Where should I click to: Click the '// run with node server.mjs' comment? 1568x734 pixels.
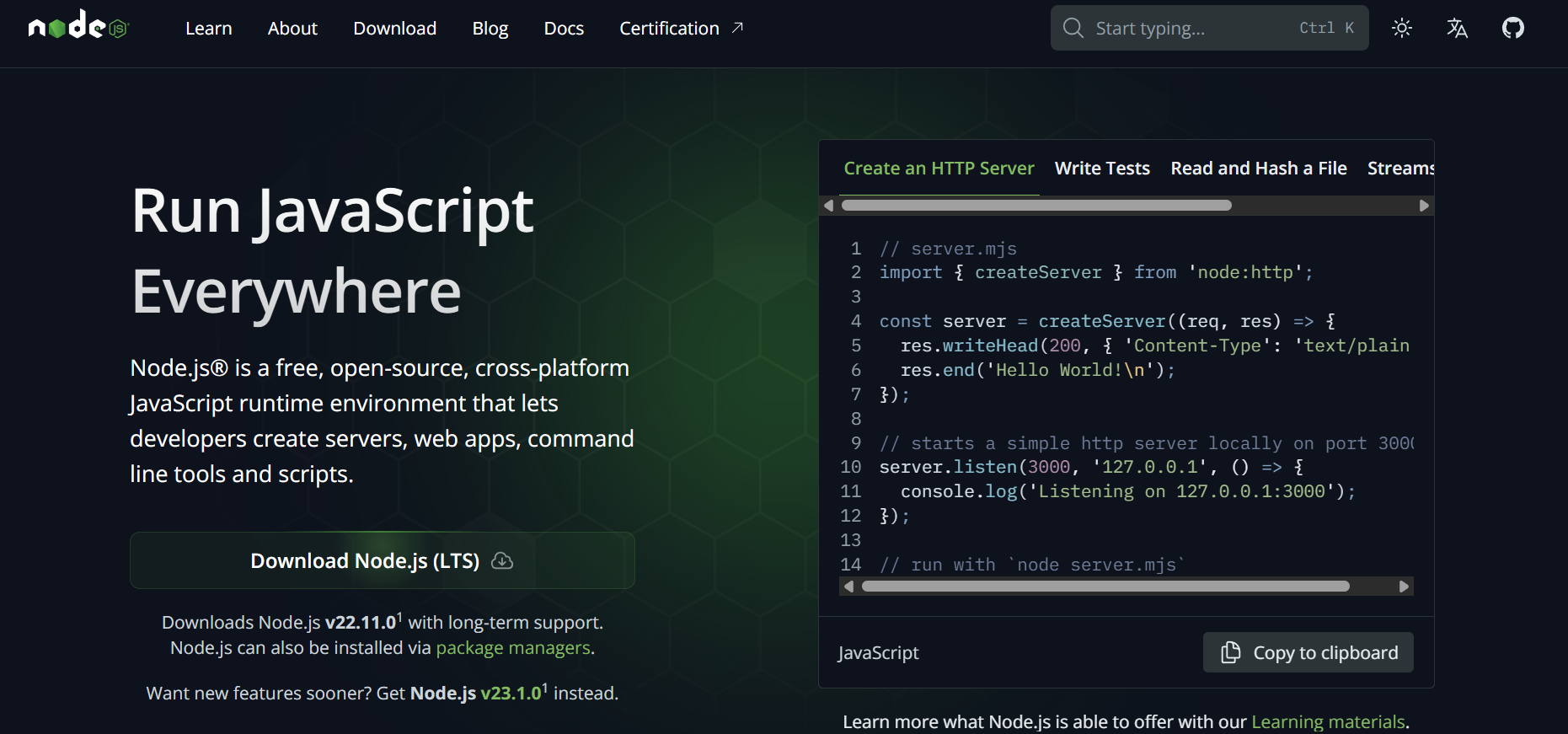[1032, 565]
